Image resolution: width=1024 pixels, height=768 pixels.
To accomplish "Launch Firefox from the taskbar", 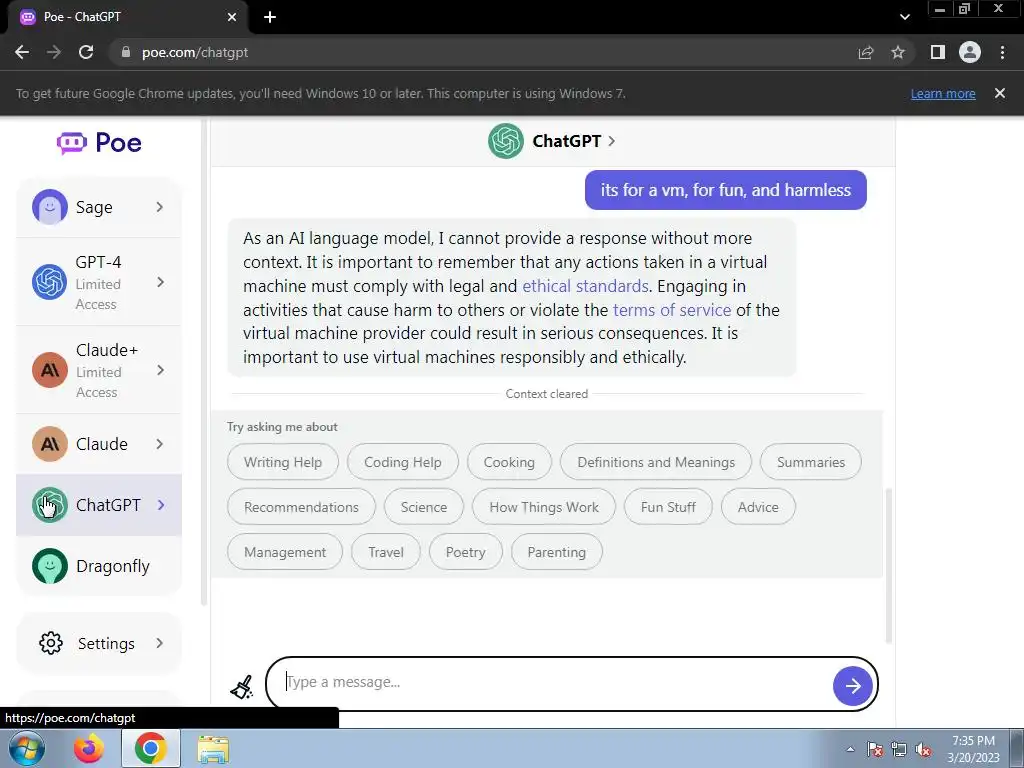I will click(x=88, y=748).
